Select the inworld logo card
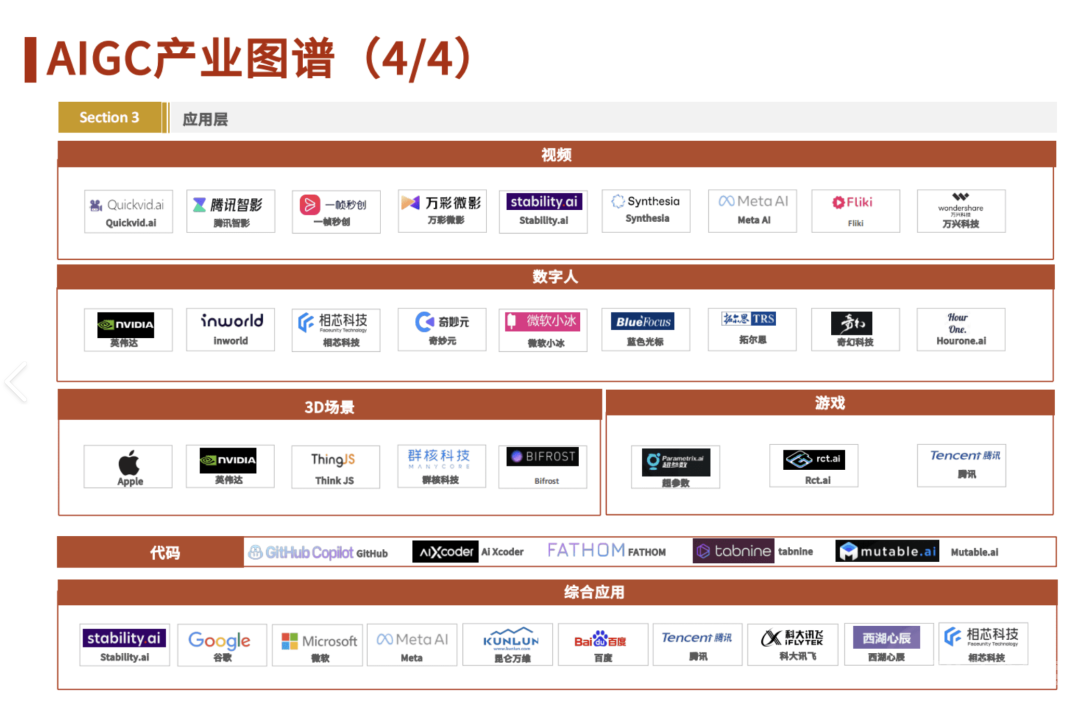The width and height of the screenshot is (1080, 705). pos(231,330)
